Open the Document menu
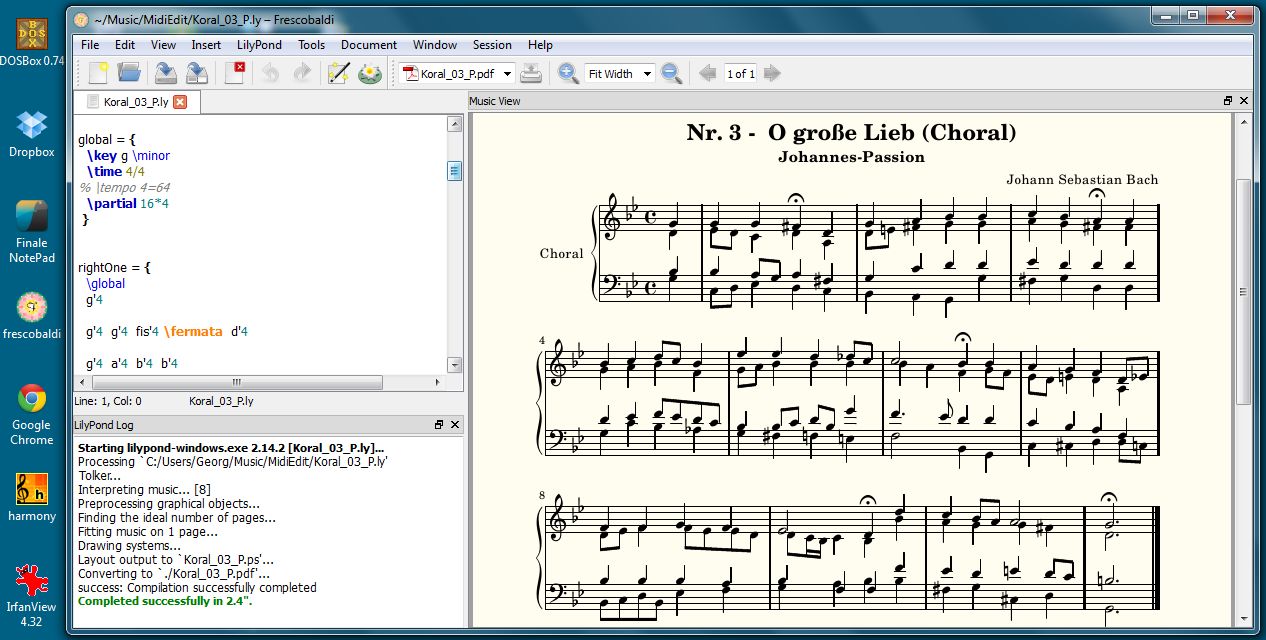The width and height of the screenshot is (1266, 640). tap(369, 44)
